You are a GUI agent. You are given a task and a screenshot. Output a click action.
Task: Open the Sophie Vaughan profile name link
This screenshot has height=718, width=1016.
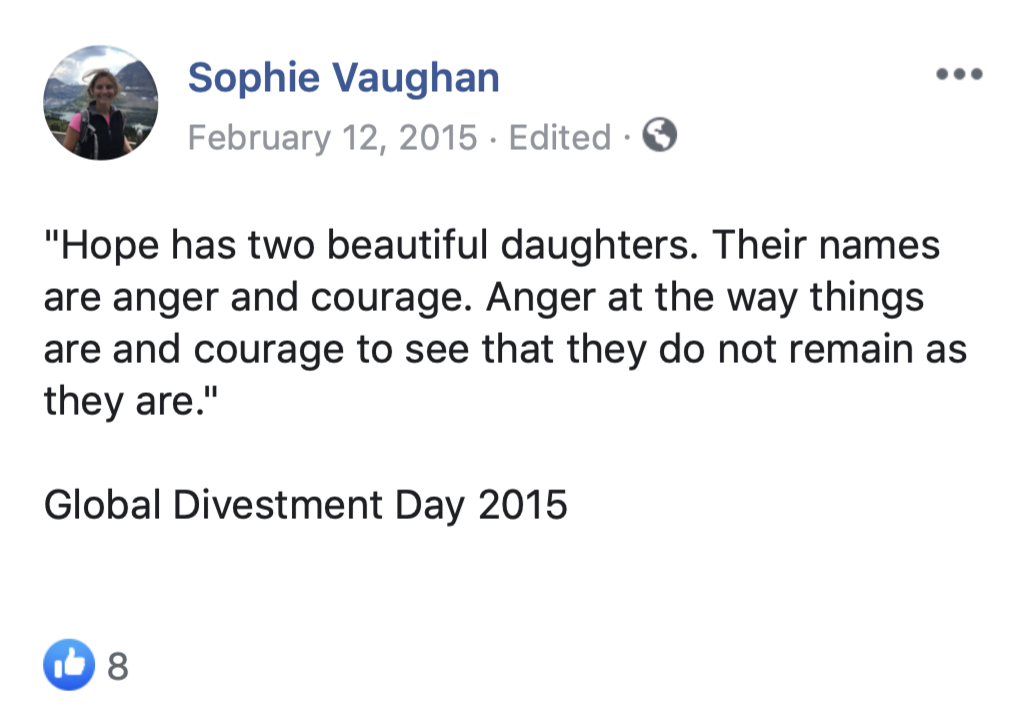tap(343, 78)
